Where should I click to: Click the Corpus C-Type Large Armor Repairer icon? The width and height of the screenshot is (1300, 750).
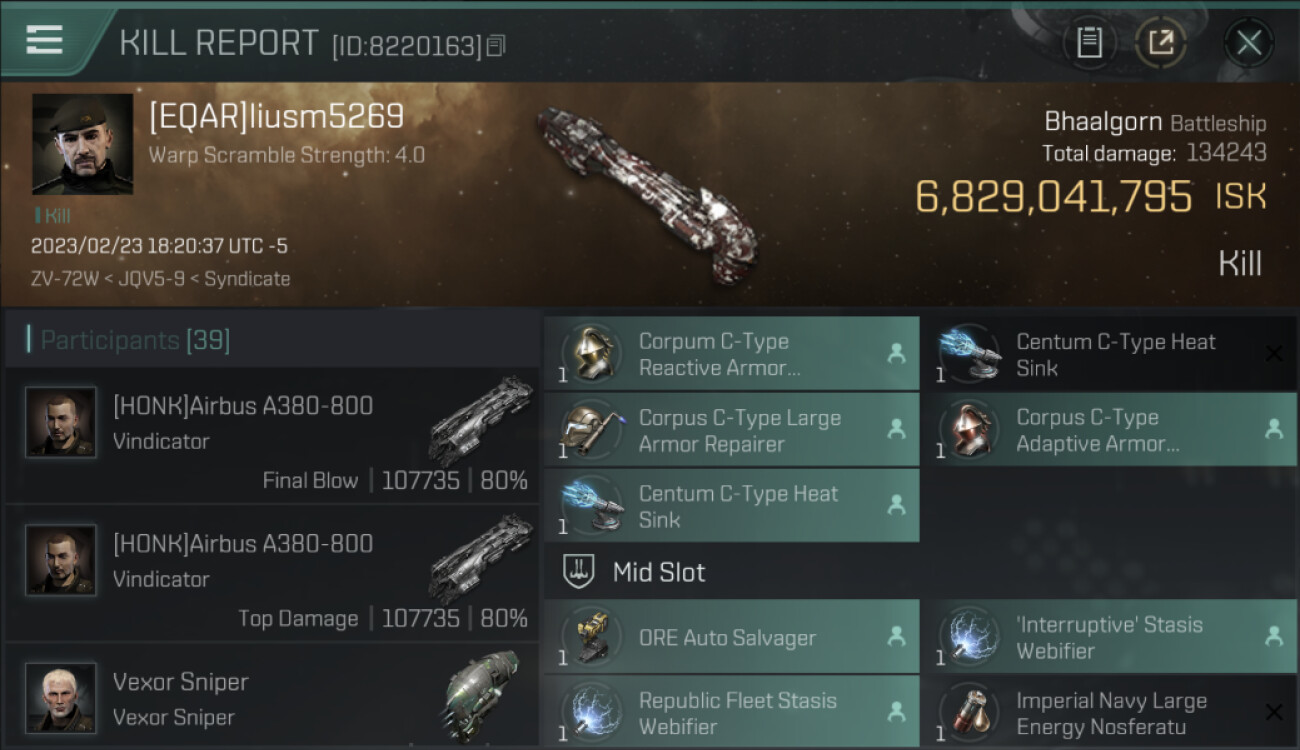(x=592, y=430)
